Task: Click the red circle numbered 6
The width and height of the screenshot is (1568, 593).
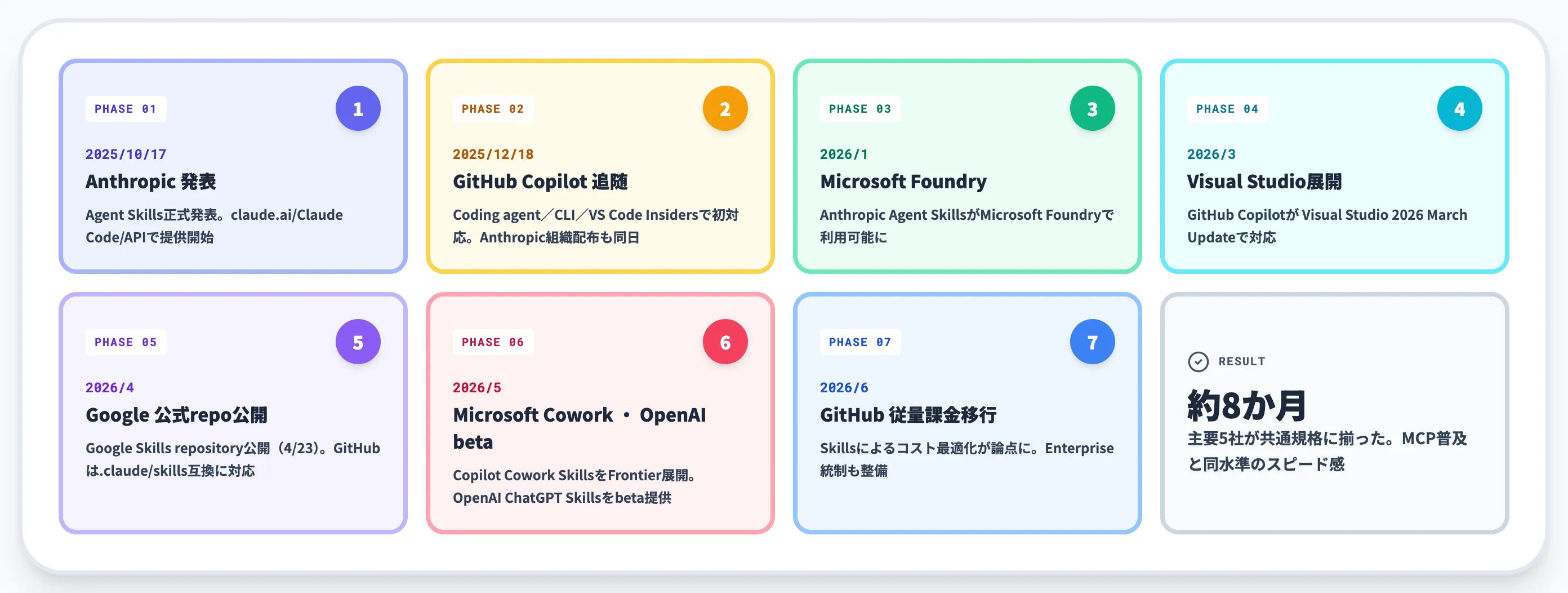Action: [x=725, y=342]
